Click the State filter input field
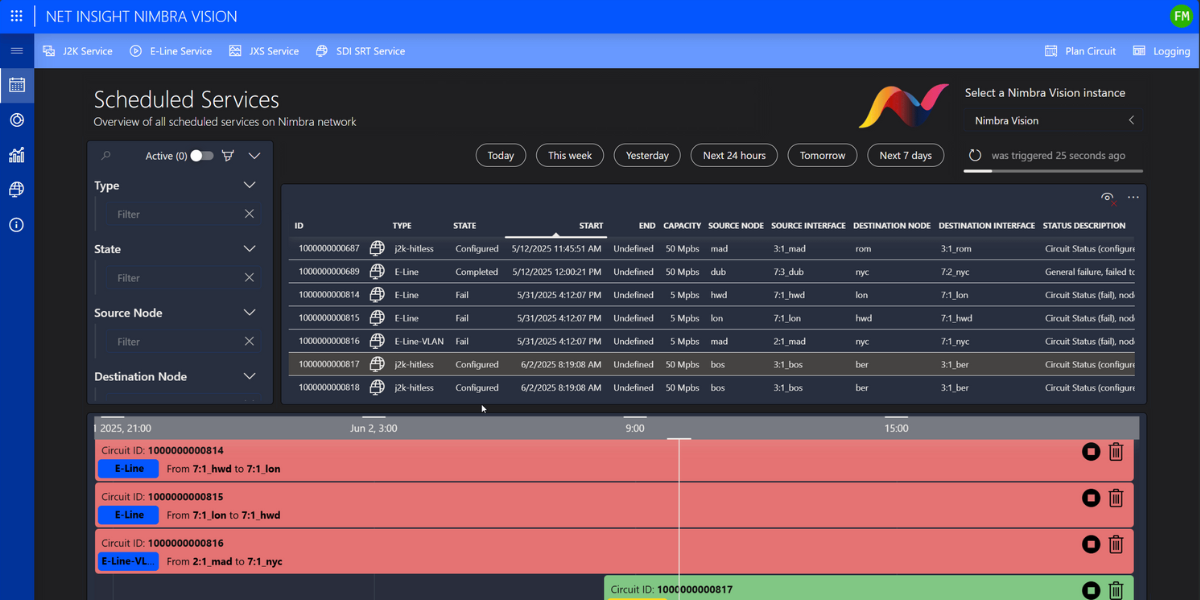The height and width of the screenshot is (600, 1200). (170, 277)
